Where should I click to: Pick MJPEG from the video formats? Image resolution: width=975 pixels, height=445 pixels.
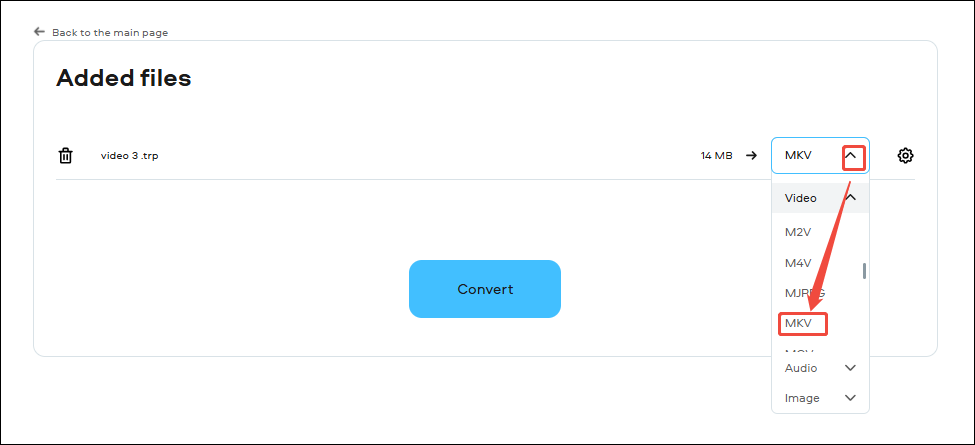coord(805,293)
